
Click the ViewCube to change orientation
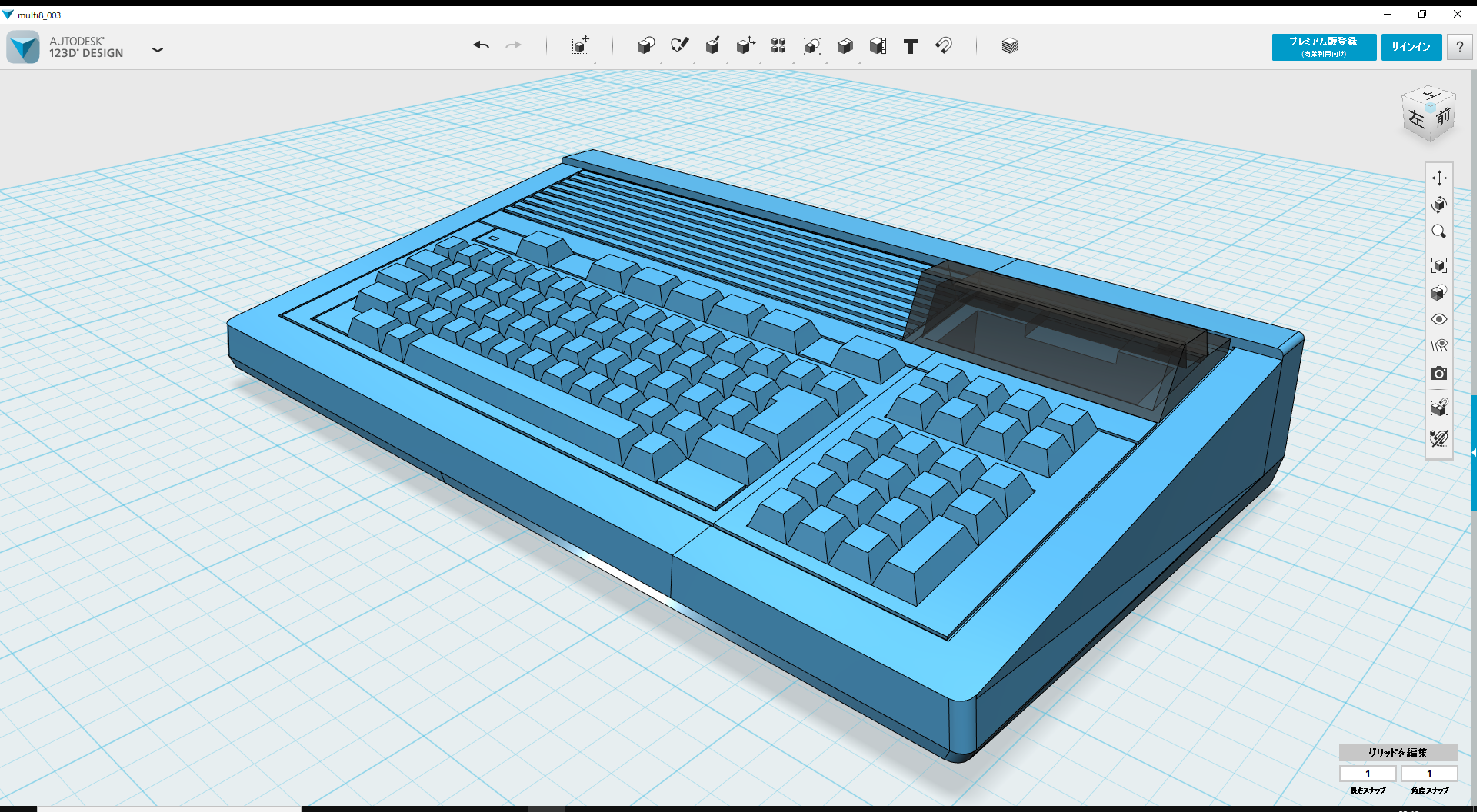click(x=1427, y=114)
